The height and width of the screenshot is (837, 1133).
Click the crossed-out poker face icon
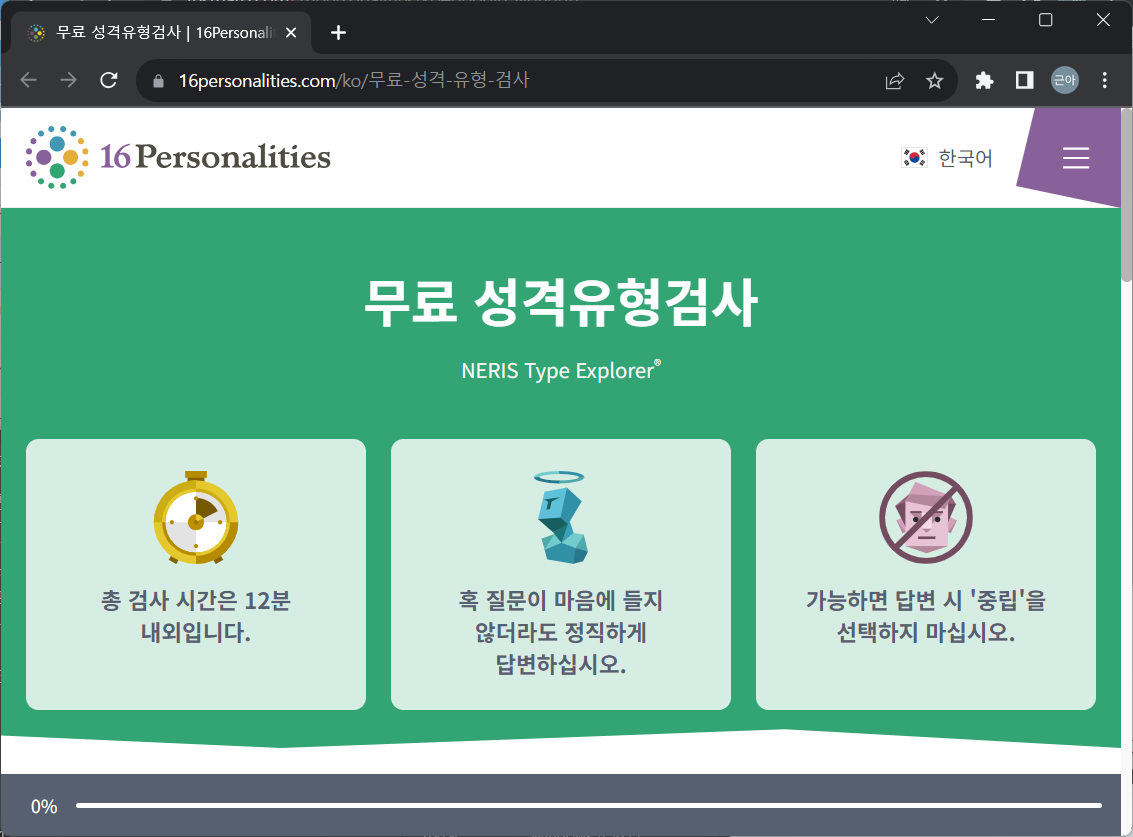click(x=925, y=517)
